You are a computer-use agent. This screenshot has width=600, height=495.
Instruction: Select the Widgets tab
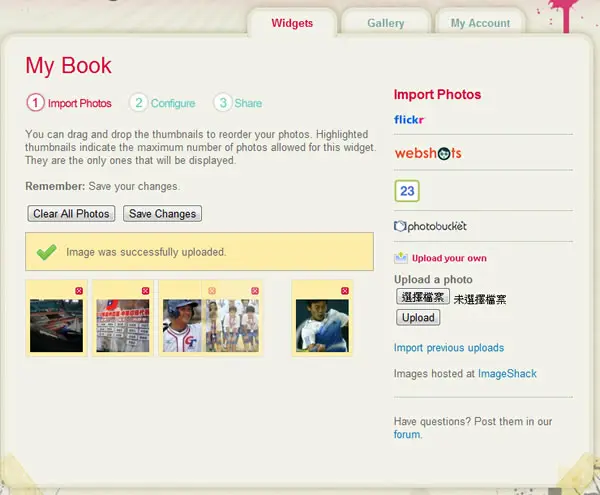292,23
